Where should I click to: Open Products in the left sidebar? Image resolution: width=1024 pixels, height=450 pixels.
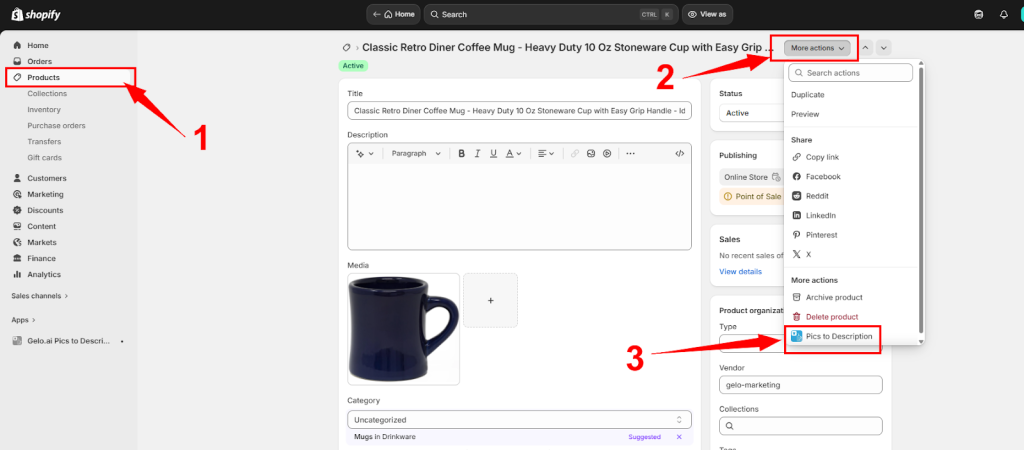point(43,77)
